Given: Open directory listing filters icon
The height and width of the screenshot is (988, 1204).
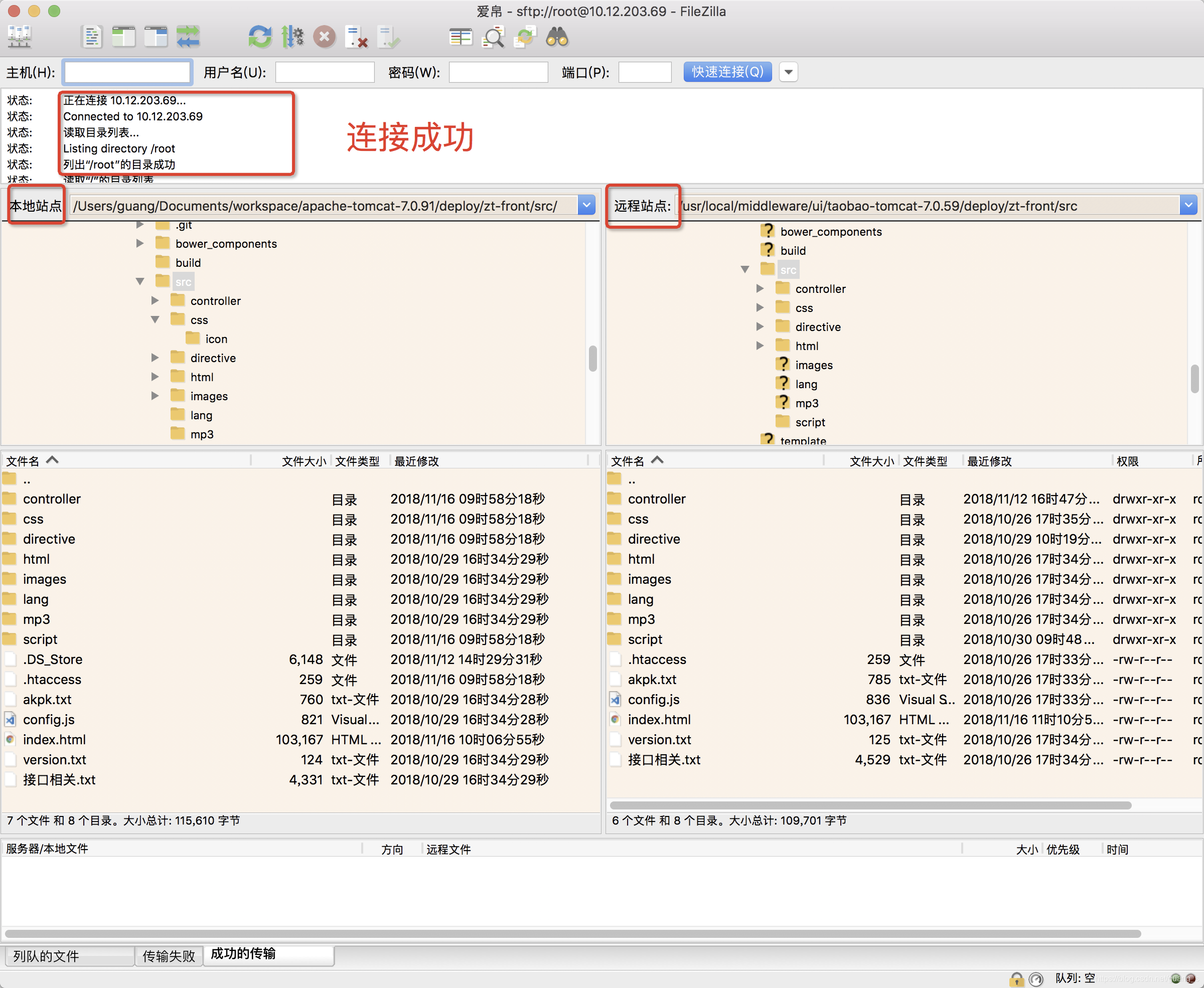Looking at the screenshot, I should pyautogui.click(x=461, y=37).
